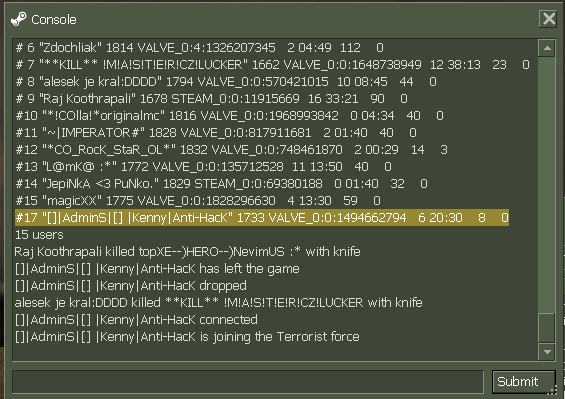Image resolution: width=565 pixels, height=399 pixels.
Task: Click the "Kenny|Anti-HacK dropped" line
Action: [130, 285]
